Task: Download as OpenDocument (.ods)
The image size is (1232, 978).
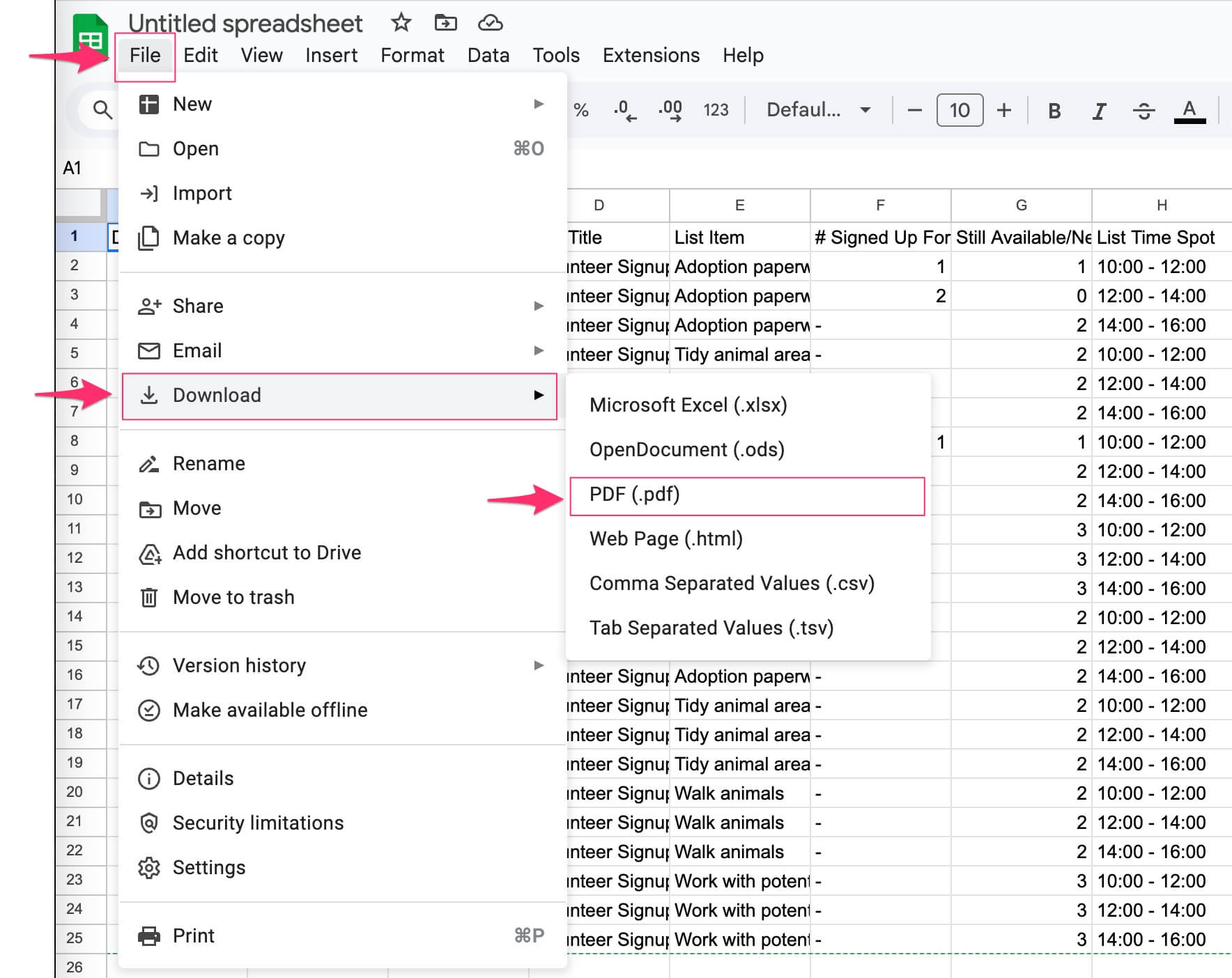Action: point(748,449)
